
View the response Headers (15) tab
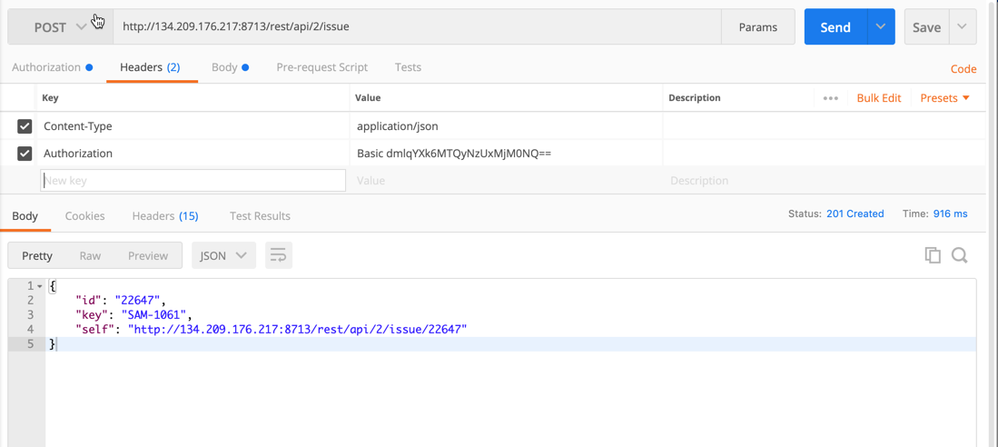165,216
